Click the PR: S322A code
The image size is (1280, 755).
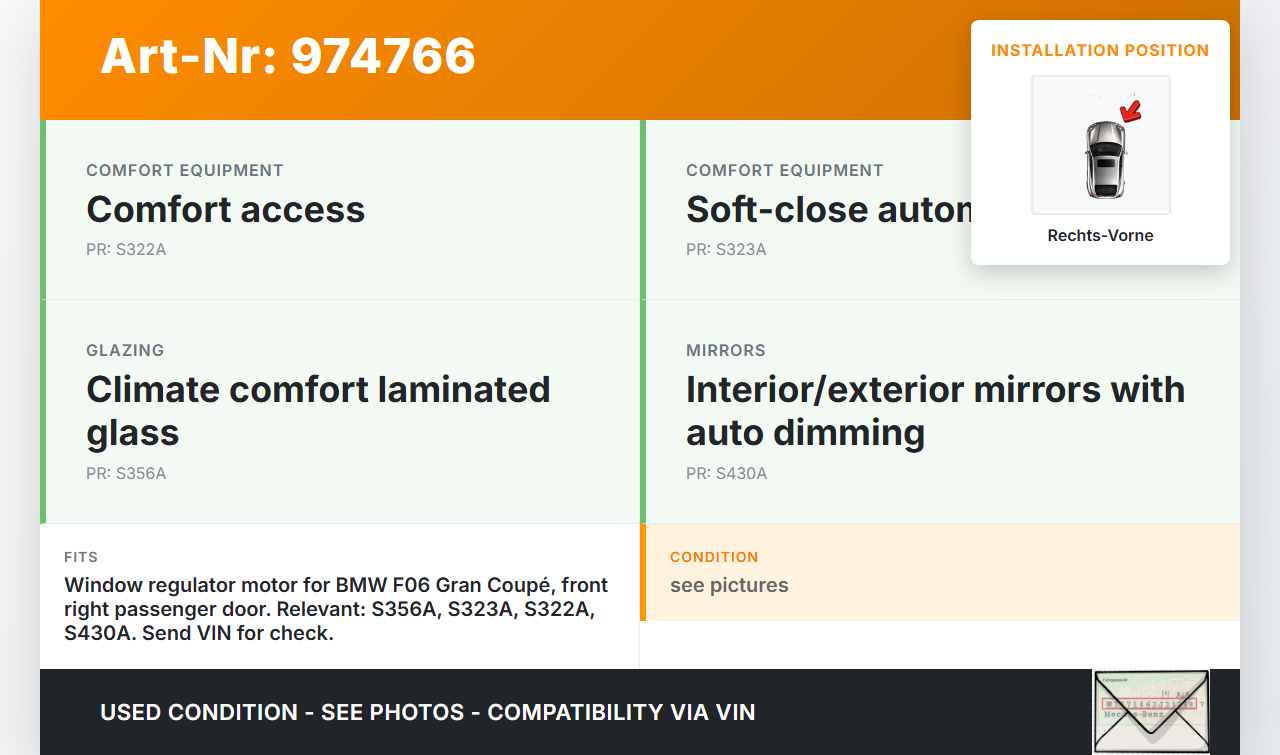[126, 250]
